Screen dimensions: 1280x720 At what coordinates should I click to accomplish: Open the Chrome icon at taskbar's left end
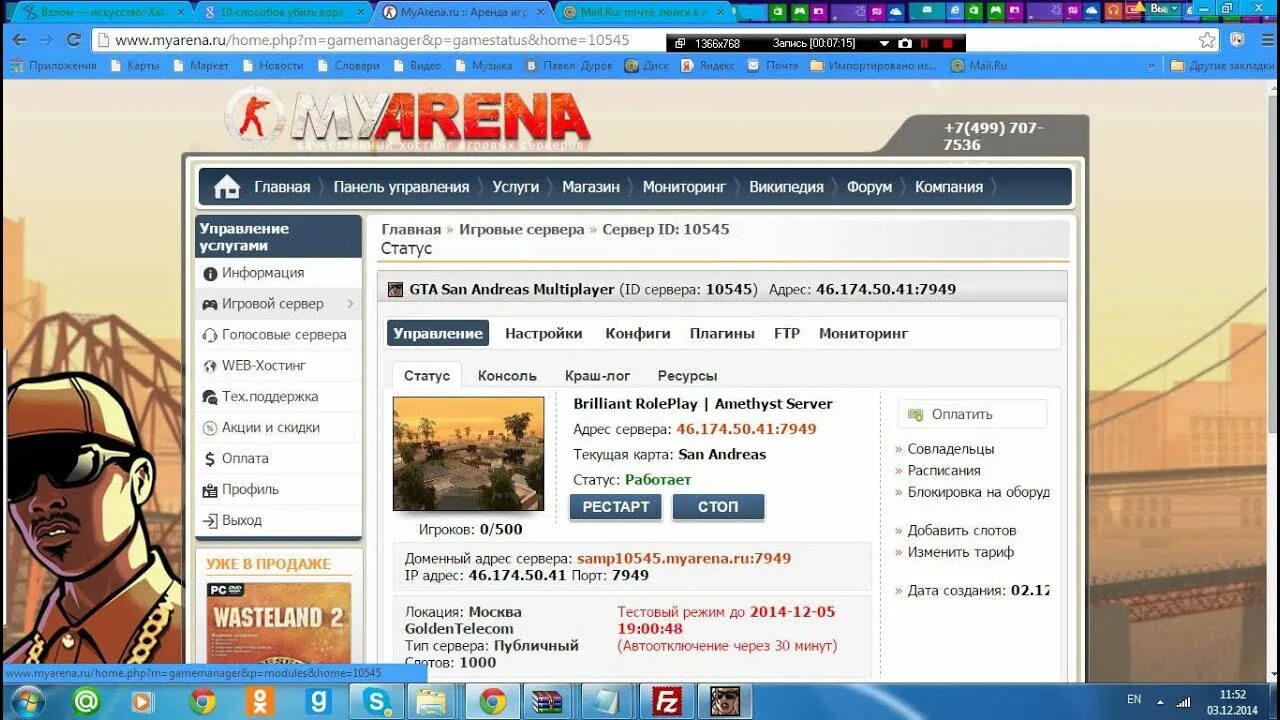(x=203, y=702)
